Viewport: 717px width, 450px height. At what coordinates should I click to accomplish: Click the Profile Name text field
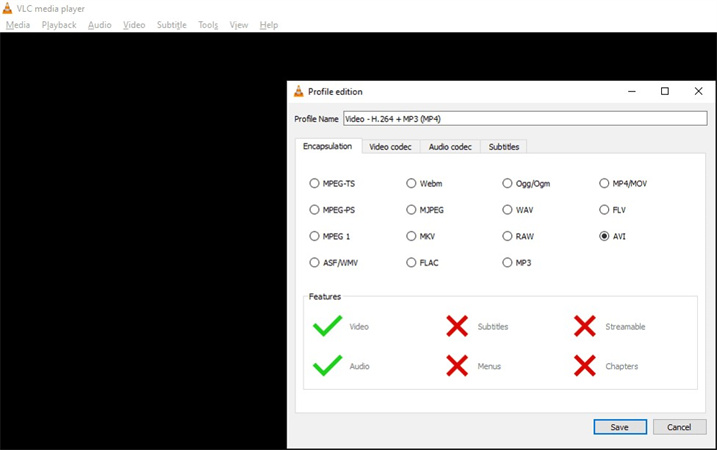point(524,119)
